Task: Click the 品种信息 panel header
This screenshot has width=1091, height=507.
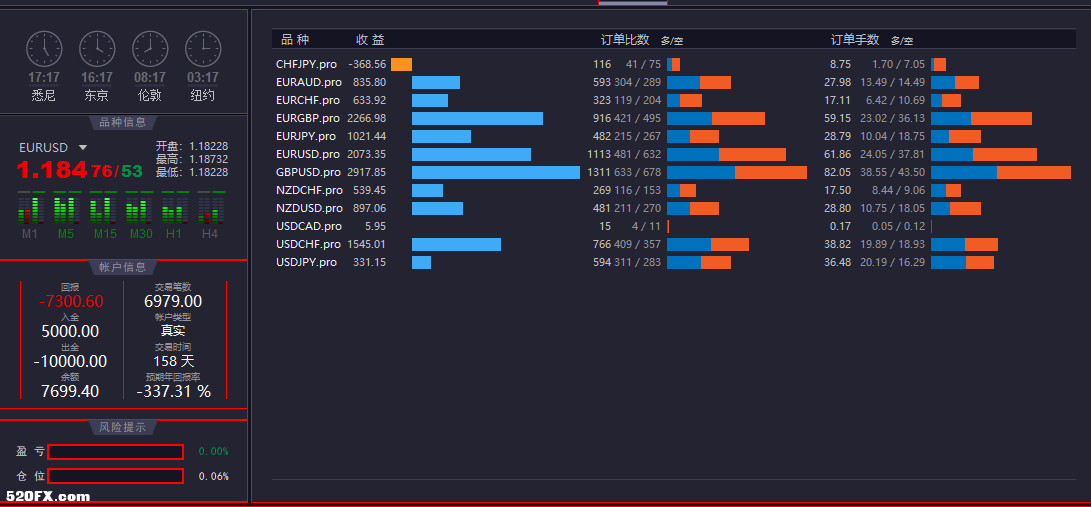Action: tap(123, 122)
